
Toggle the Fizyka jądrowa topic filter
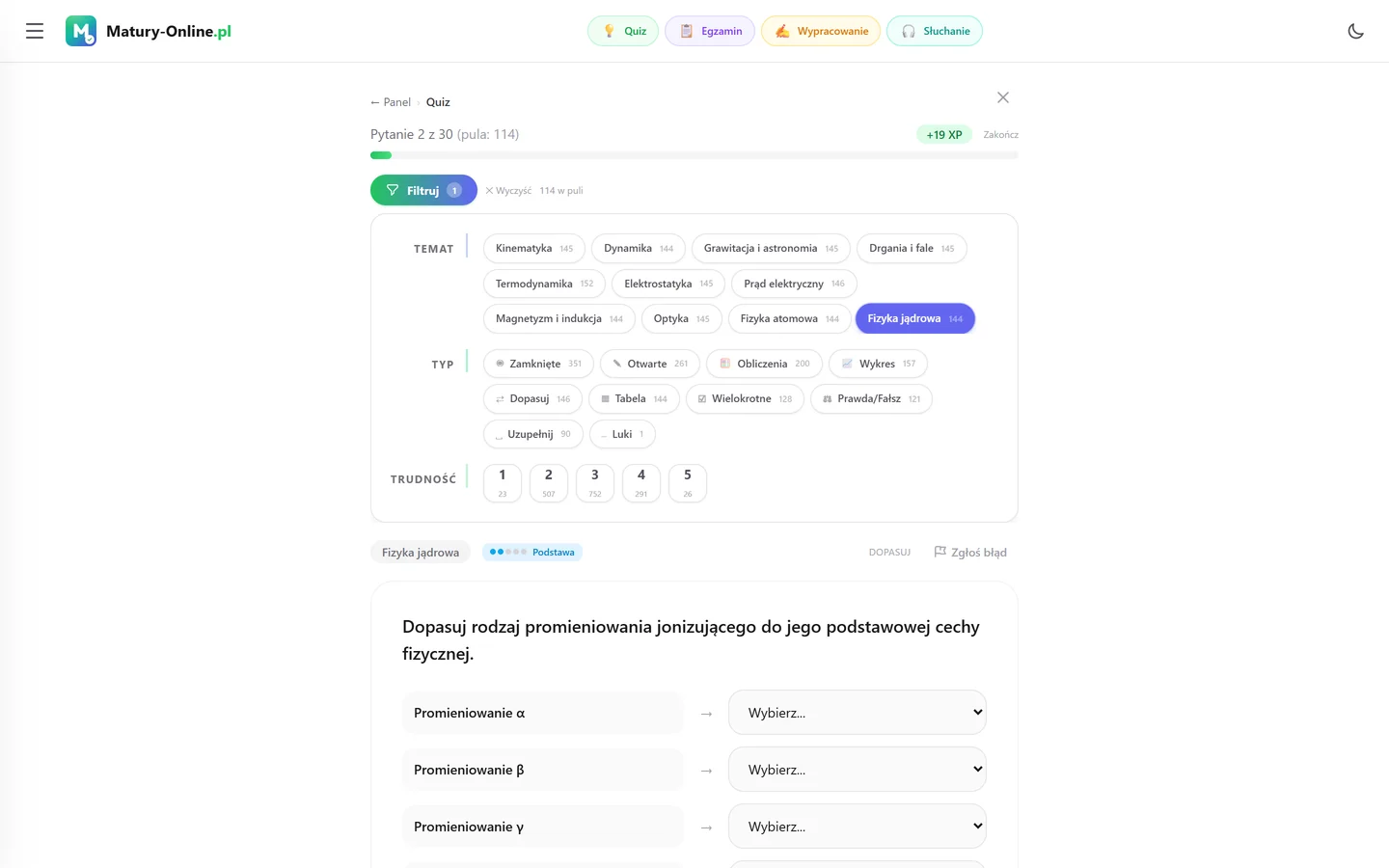(x=914, y=318)
